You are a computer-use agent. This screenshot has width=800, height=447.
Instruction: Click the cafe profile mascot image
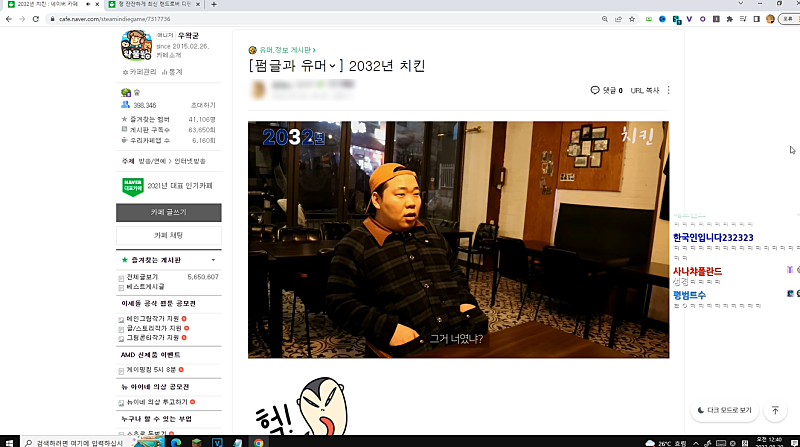136,45
